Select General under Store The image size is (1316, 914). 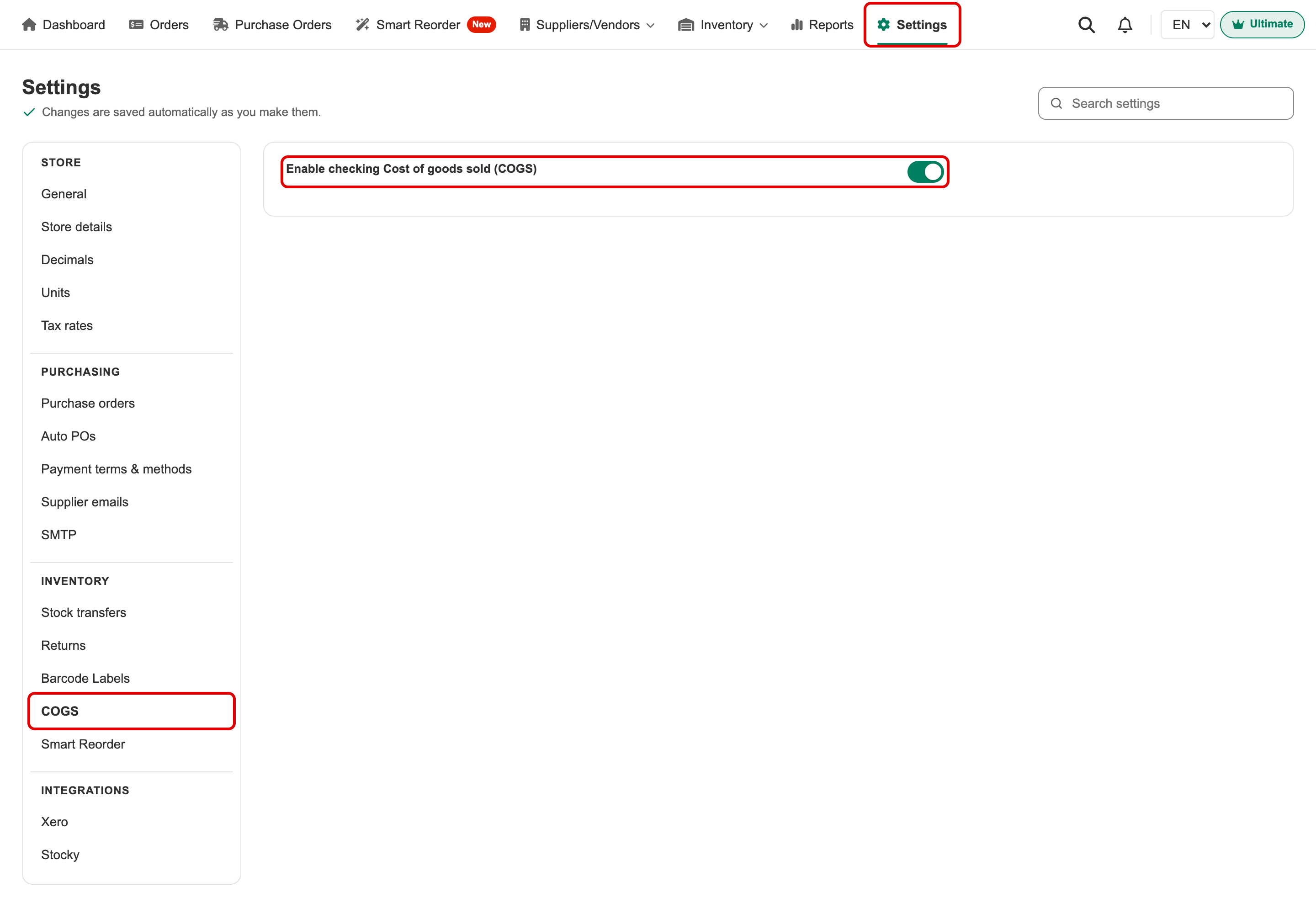tap(64, 194)
